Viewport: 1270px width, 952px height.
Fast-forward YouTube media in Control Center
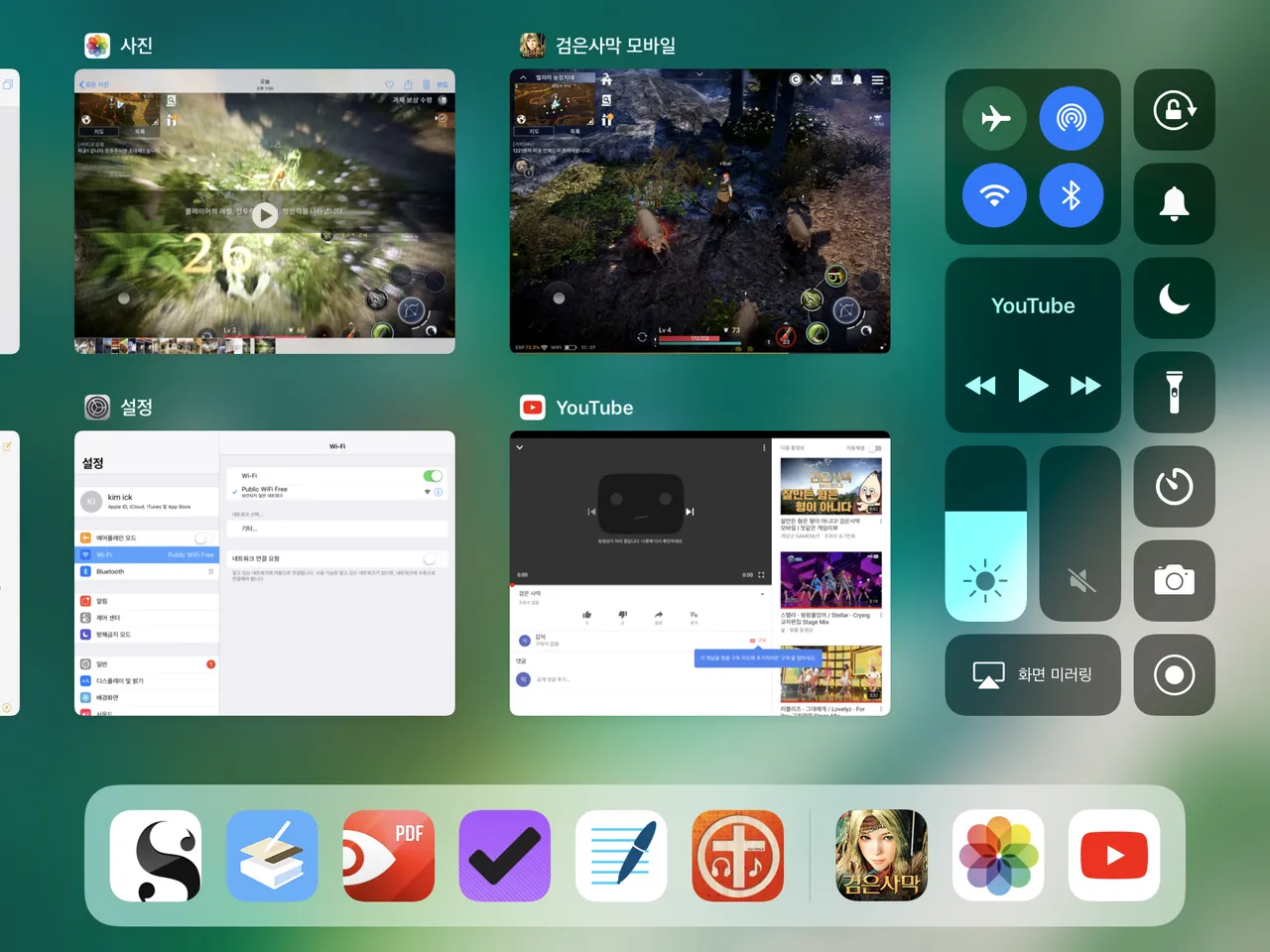coord(1085,386)
